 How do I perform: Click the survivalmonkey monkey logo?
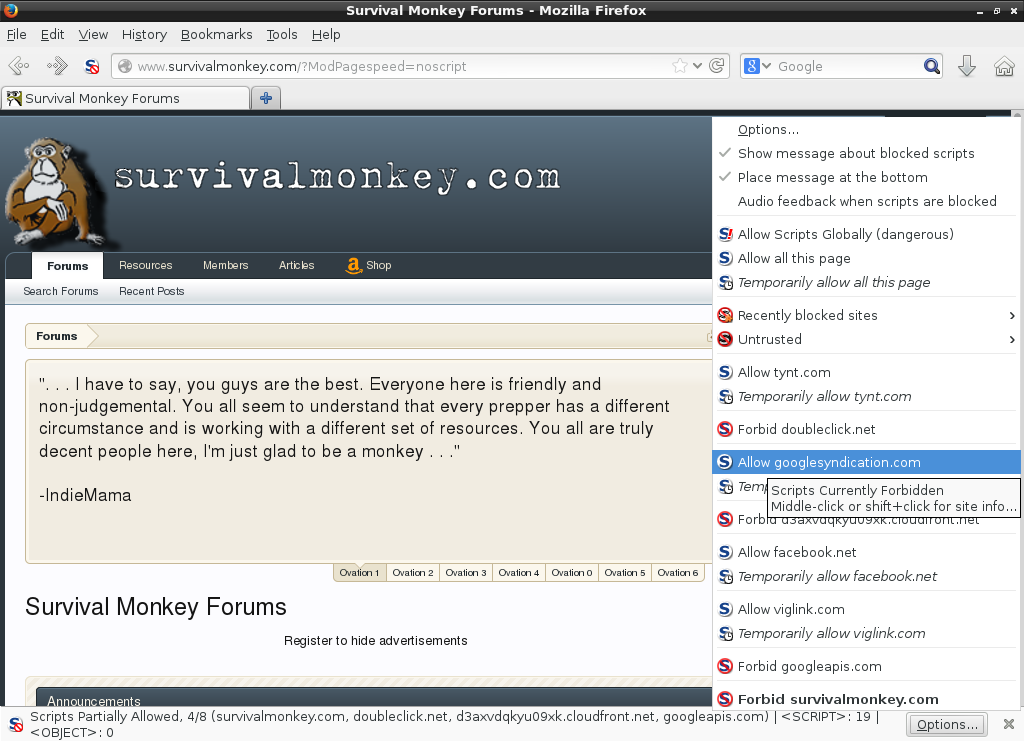[57, 191]
